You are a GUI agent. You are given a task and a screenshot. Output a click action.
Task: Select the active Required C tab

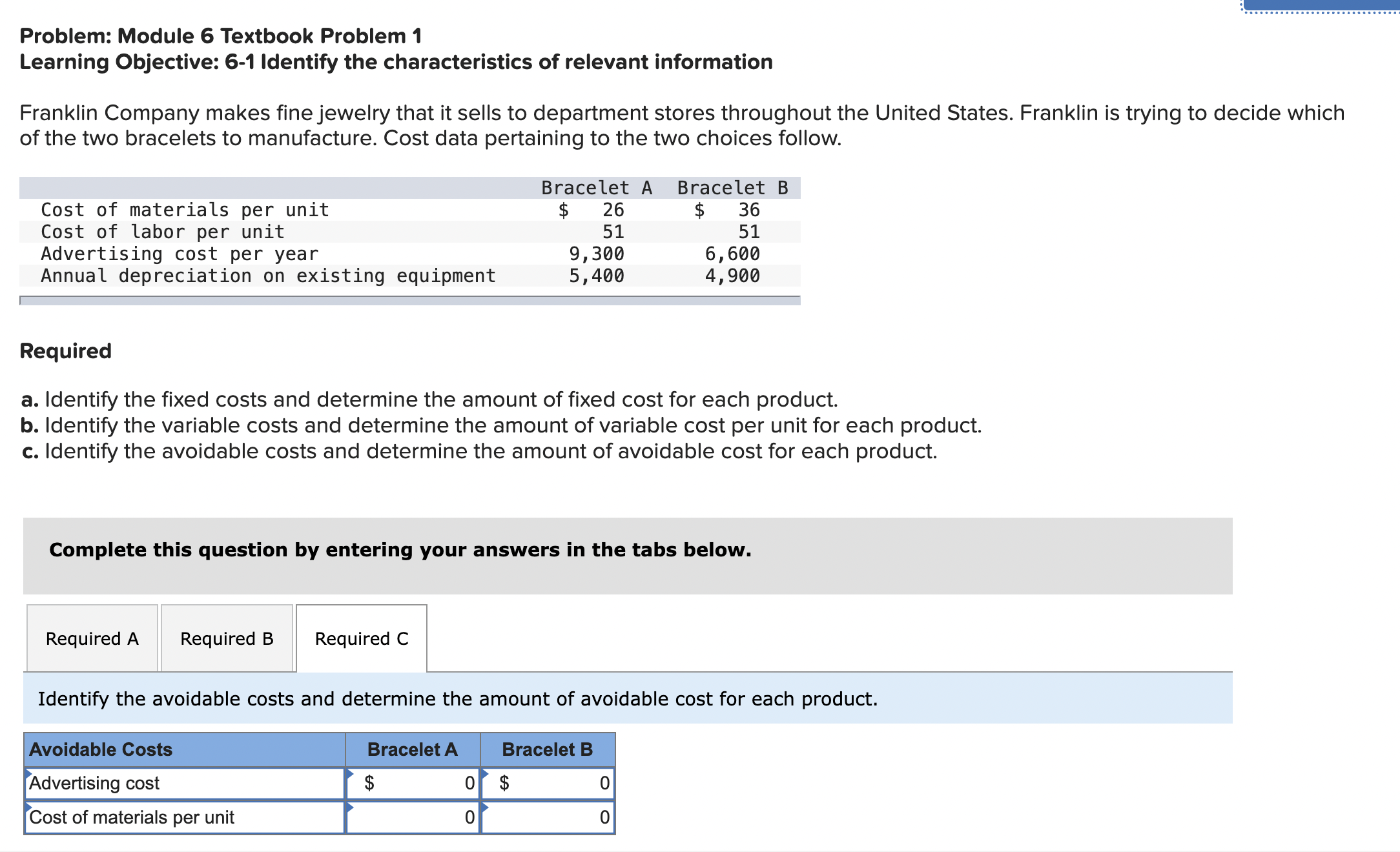[x=360, y=639]
